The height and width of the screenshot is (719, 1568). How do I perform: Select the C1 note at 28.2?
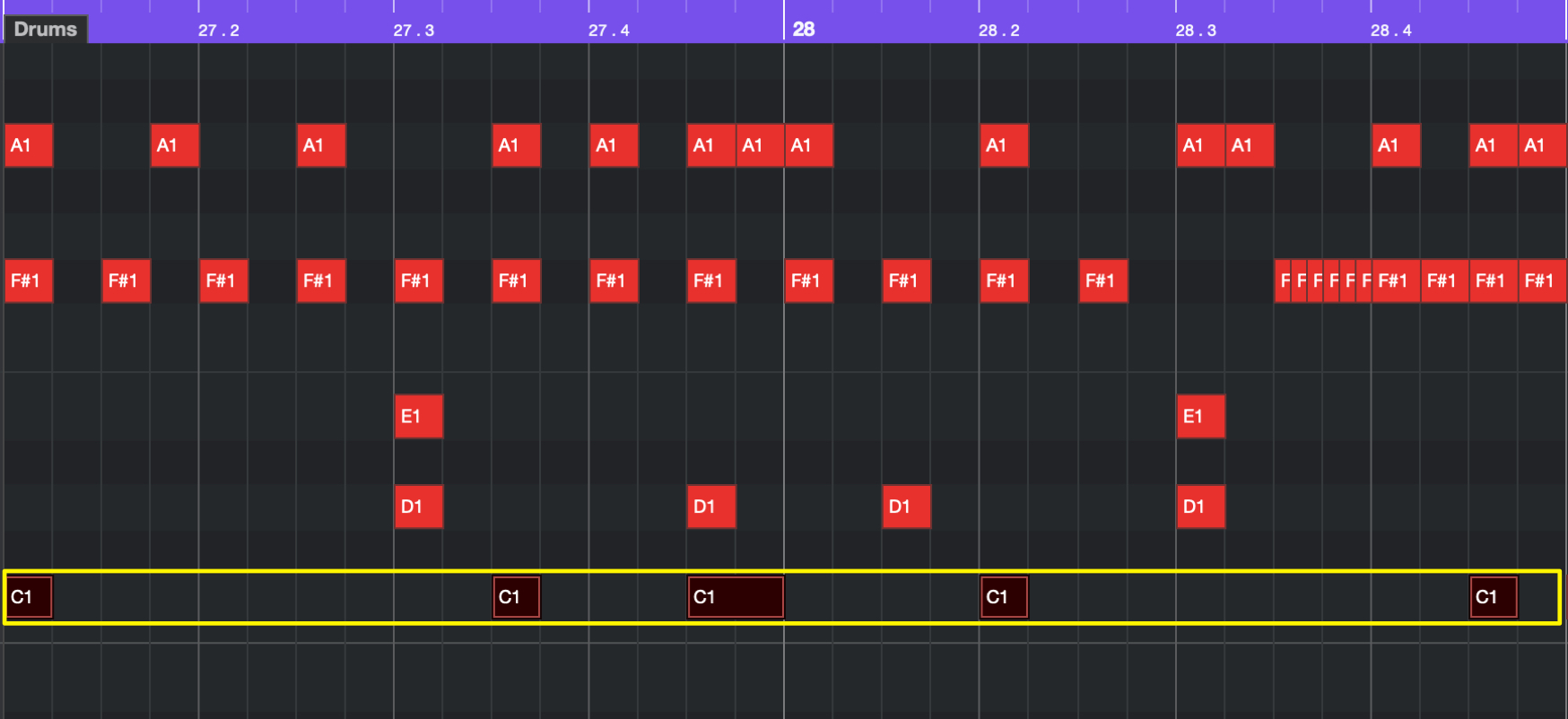1004,597
